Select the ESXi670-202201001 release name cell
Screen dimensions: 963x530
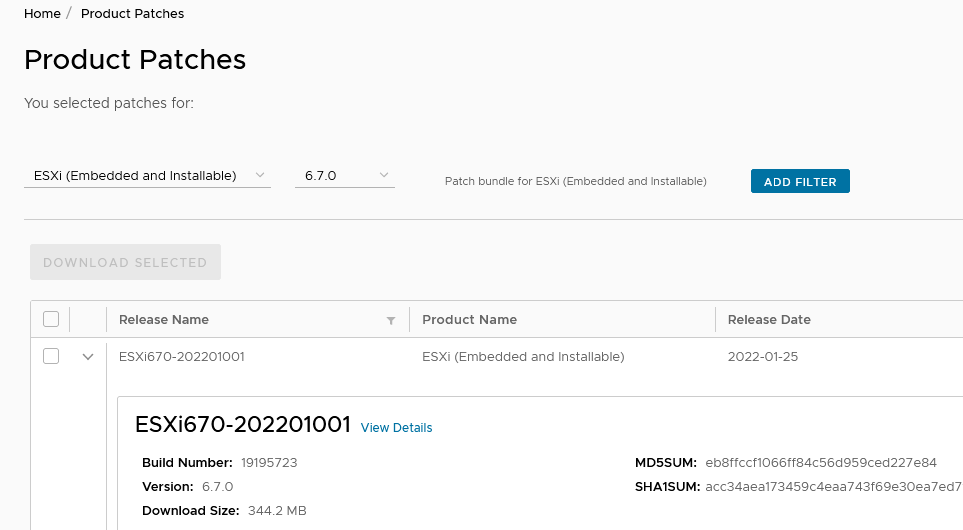(182, 357)
